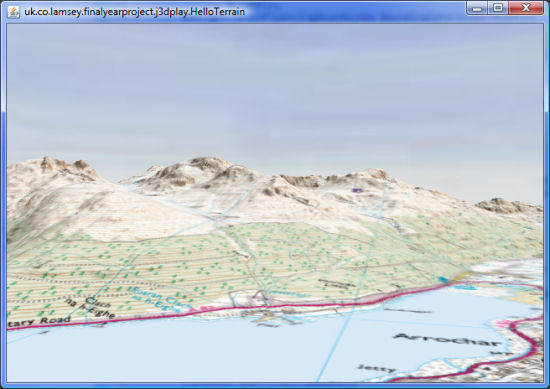Screen dimensions: 550x389
Task: Close the HelloTerrain window
Action: coord(526,8)
